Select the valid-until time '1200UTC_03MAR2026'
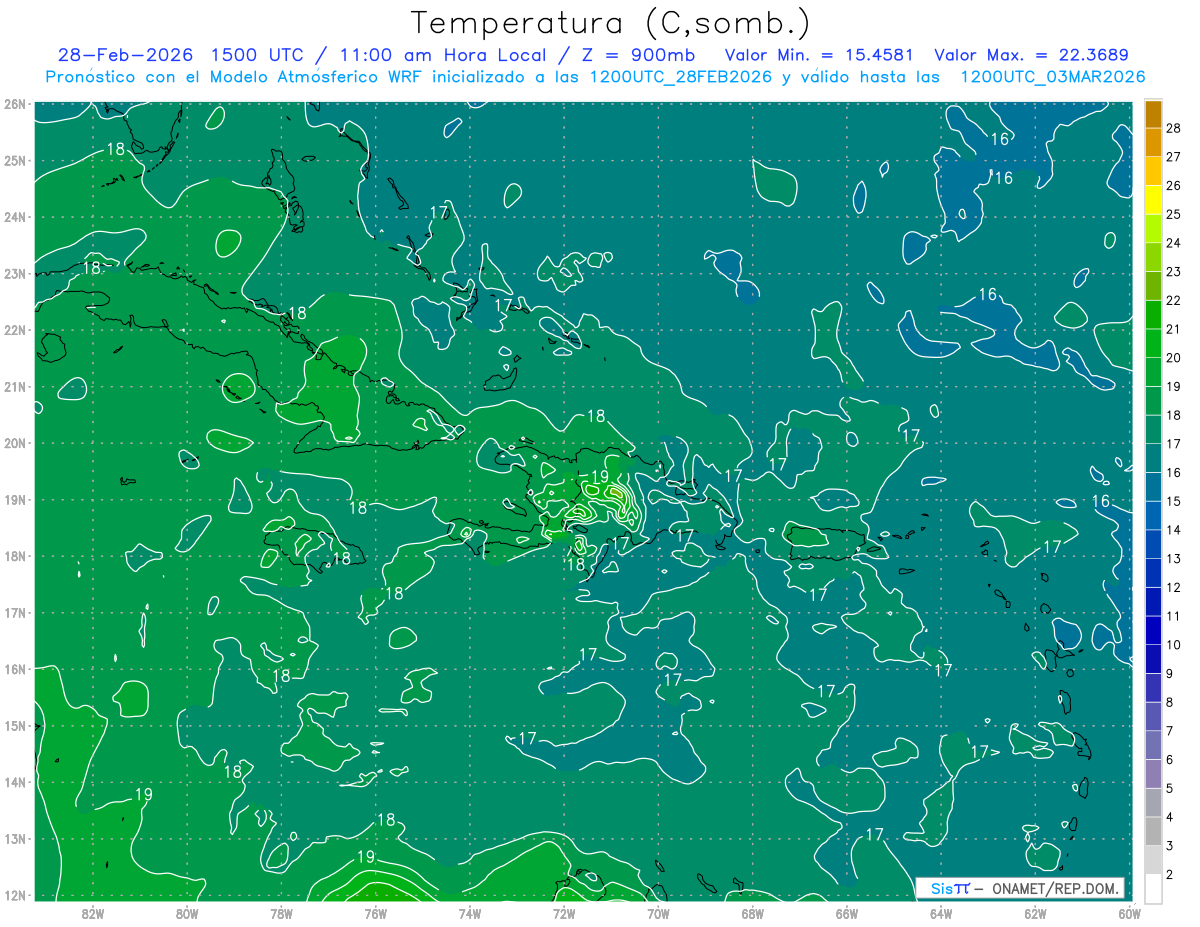Image resolution: width=1200 pixels, height=927 pixels. click(x=1052, y=77)
